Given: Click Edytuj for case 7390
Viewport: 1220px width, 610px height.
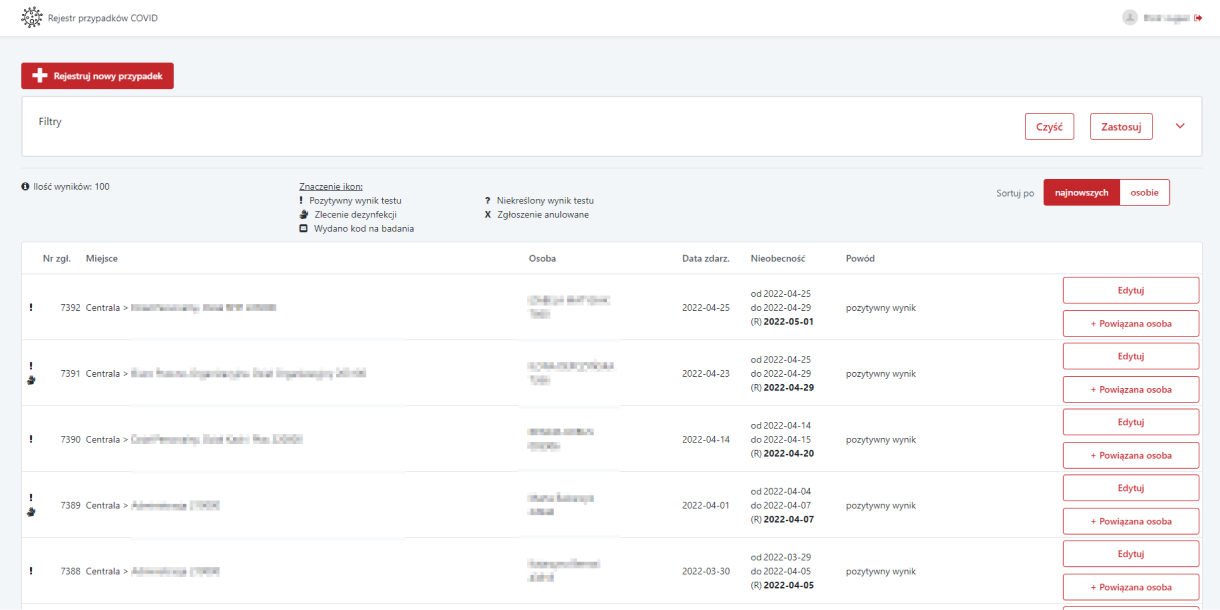Looking at the screenshot, I should (x=1130, y=422).
